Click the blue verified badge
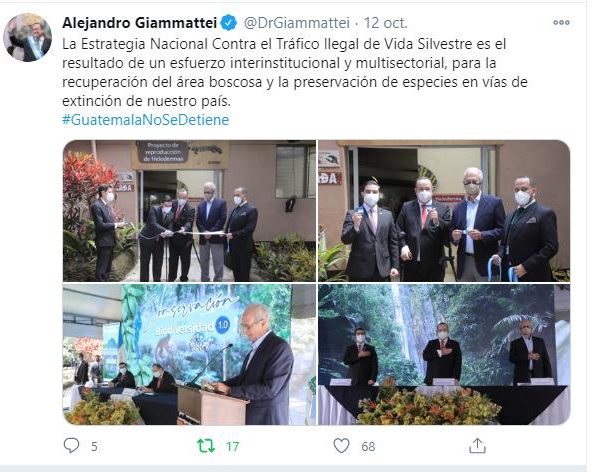This screenshot has width=598, height=472. [x=228, y=23]
